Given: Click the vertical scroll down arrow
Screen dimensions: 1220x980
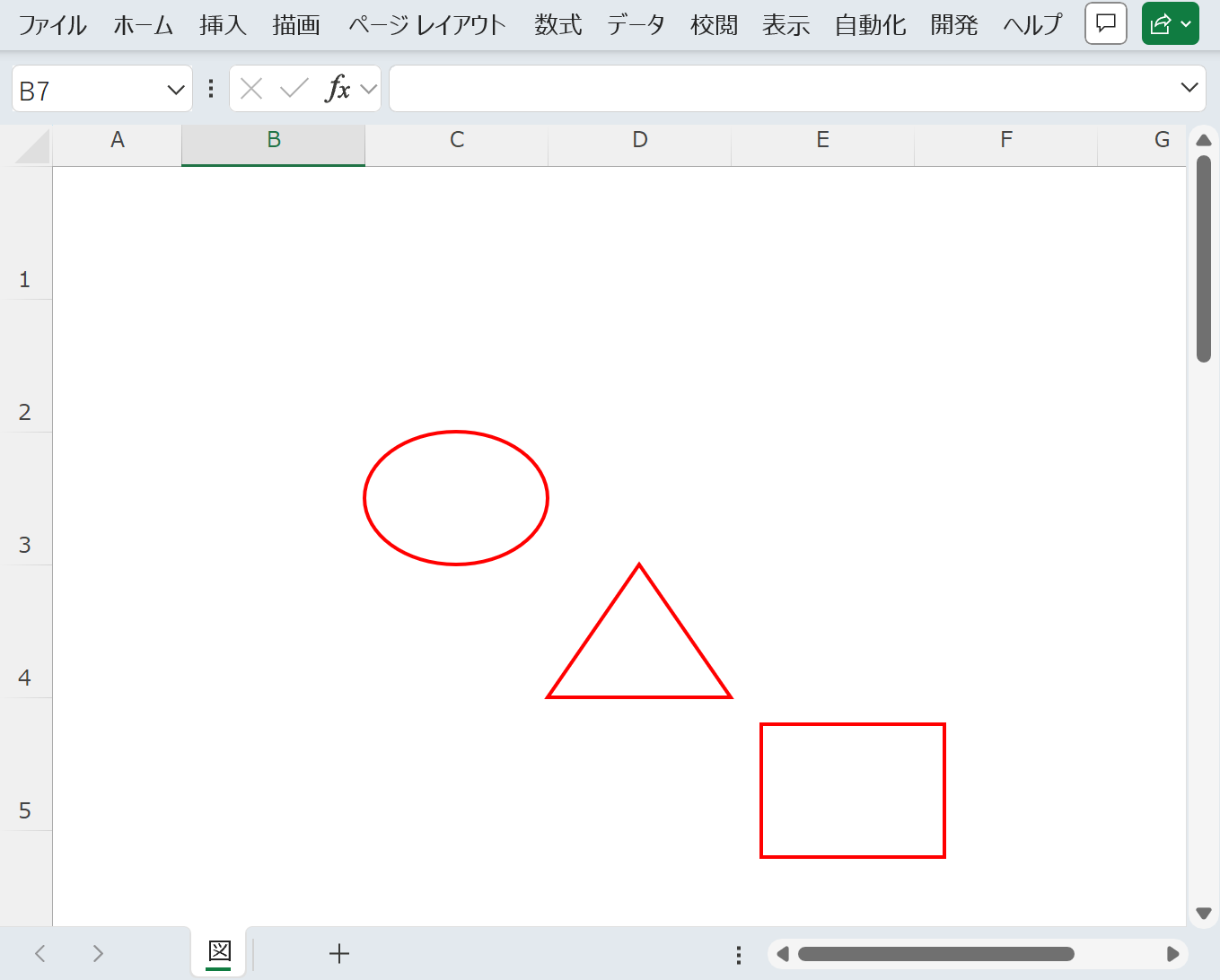Looking at the screenshot, I should coord(1204,914).
